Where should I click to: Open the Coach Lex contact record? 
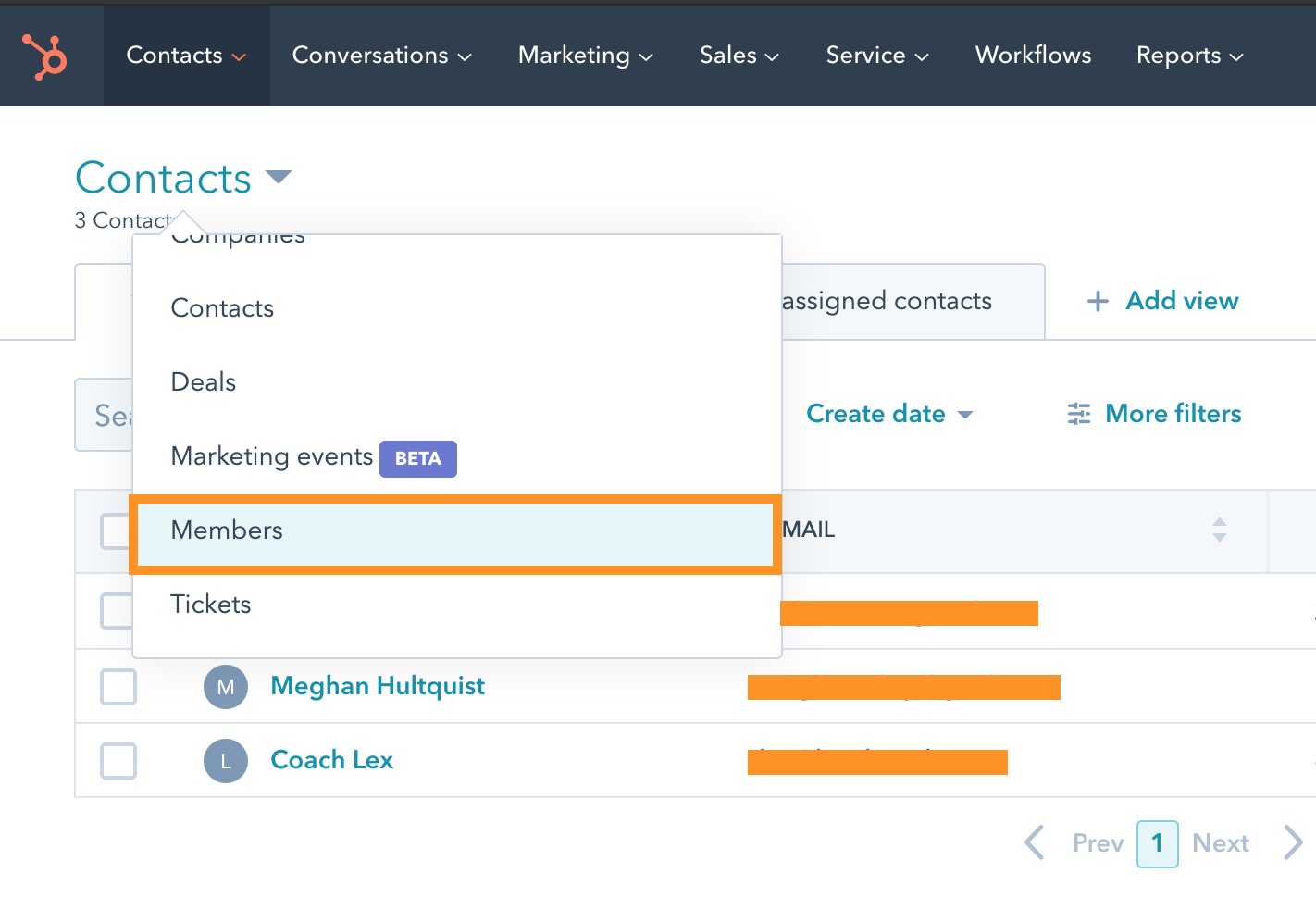pos(331,760)
